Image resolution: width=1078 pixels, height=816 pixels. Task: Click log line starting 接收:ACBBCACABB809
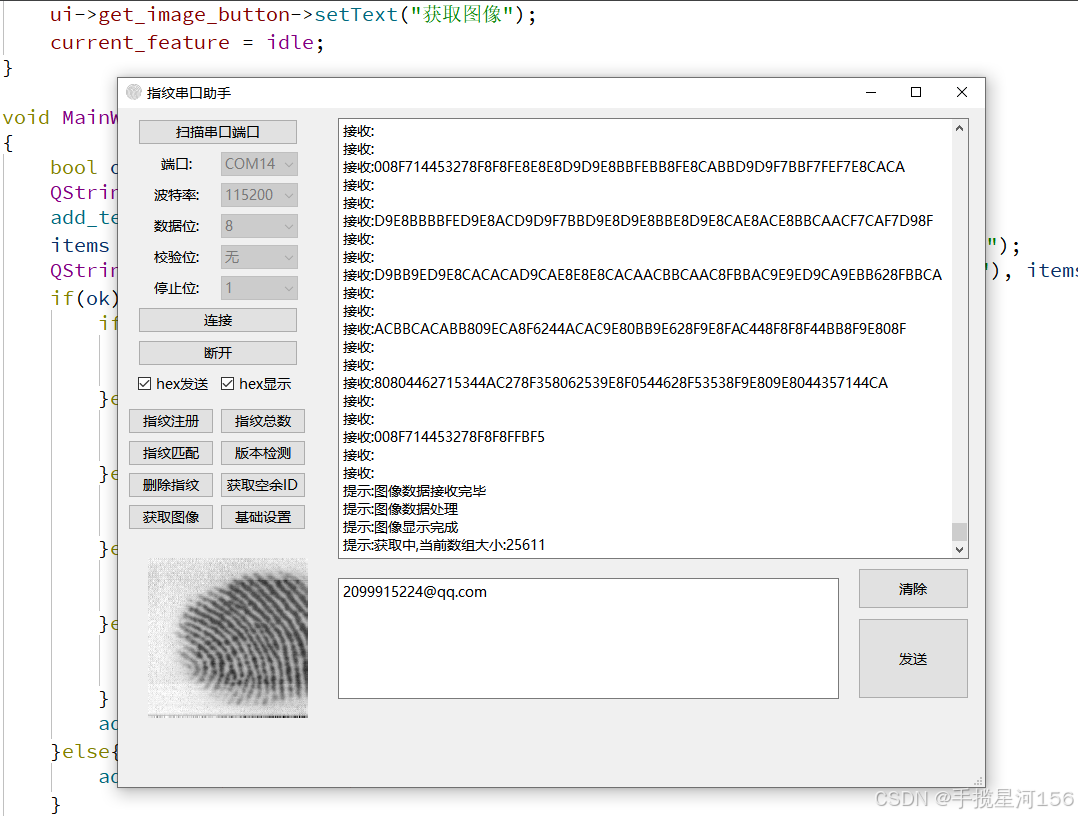[x=624, y=329]
